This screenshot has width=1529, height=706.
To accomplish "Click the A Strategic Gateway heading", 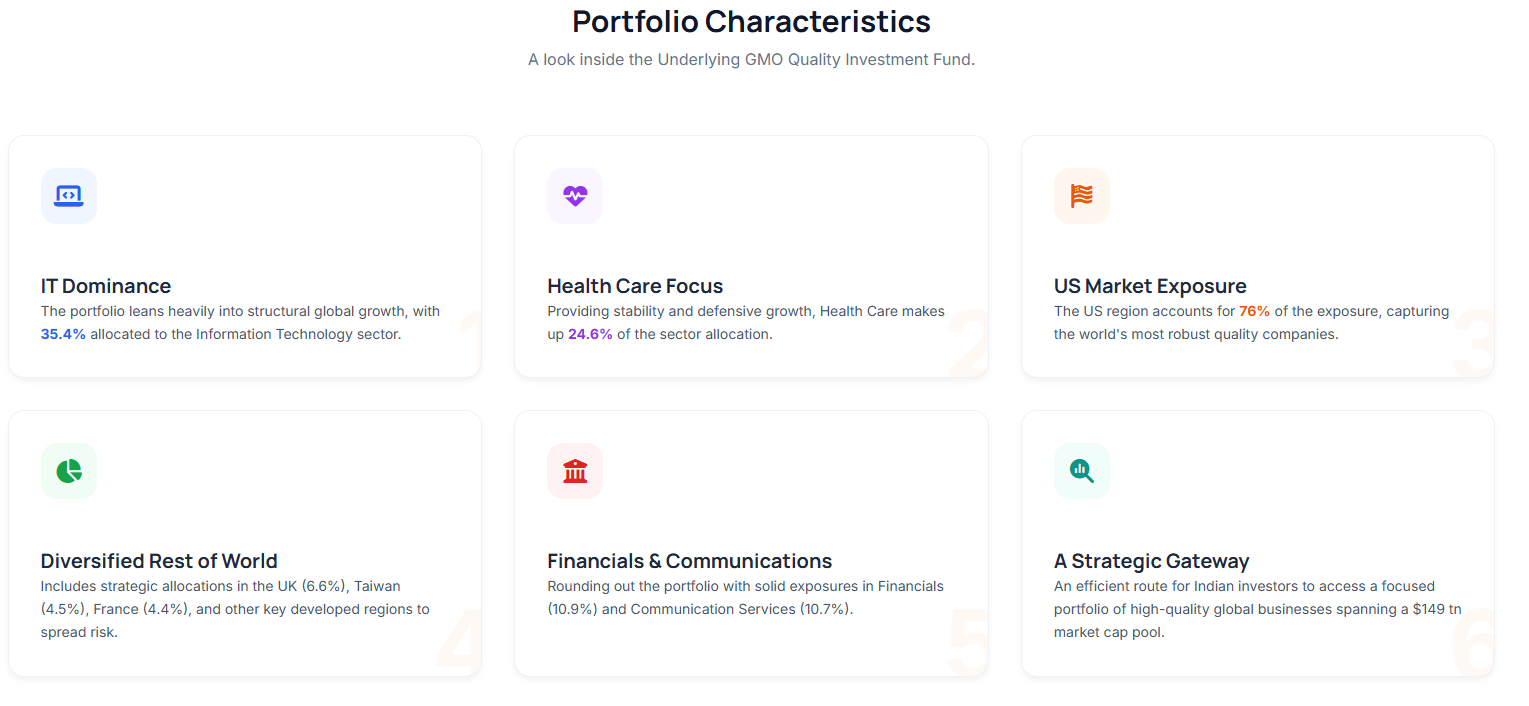I will pos(1151,561).
